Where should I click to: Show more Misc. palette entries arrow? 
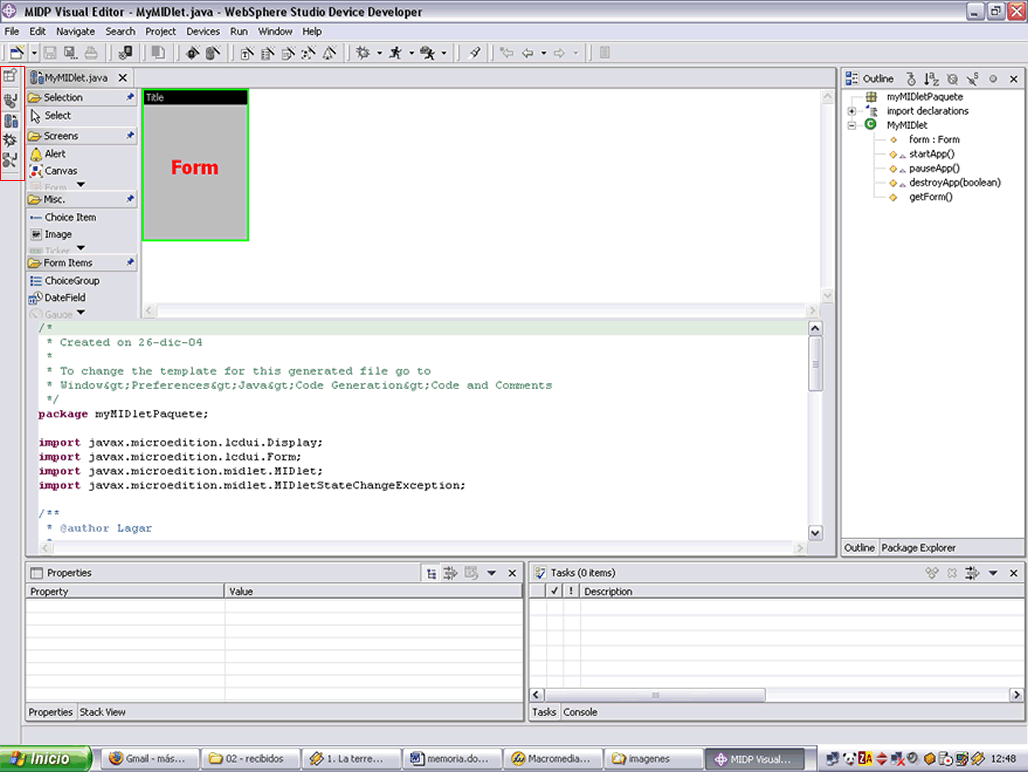81,248
